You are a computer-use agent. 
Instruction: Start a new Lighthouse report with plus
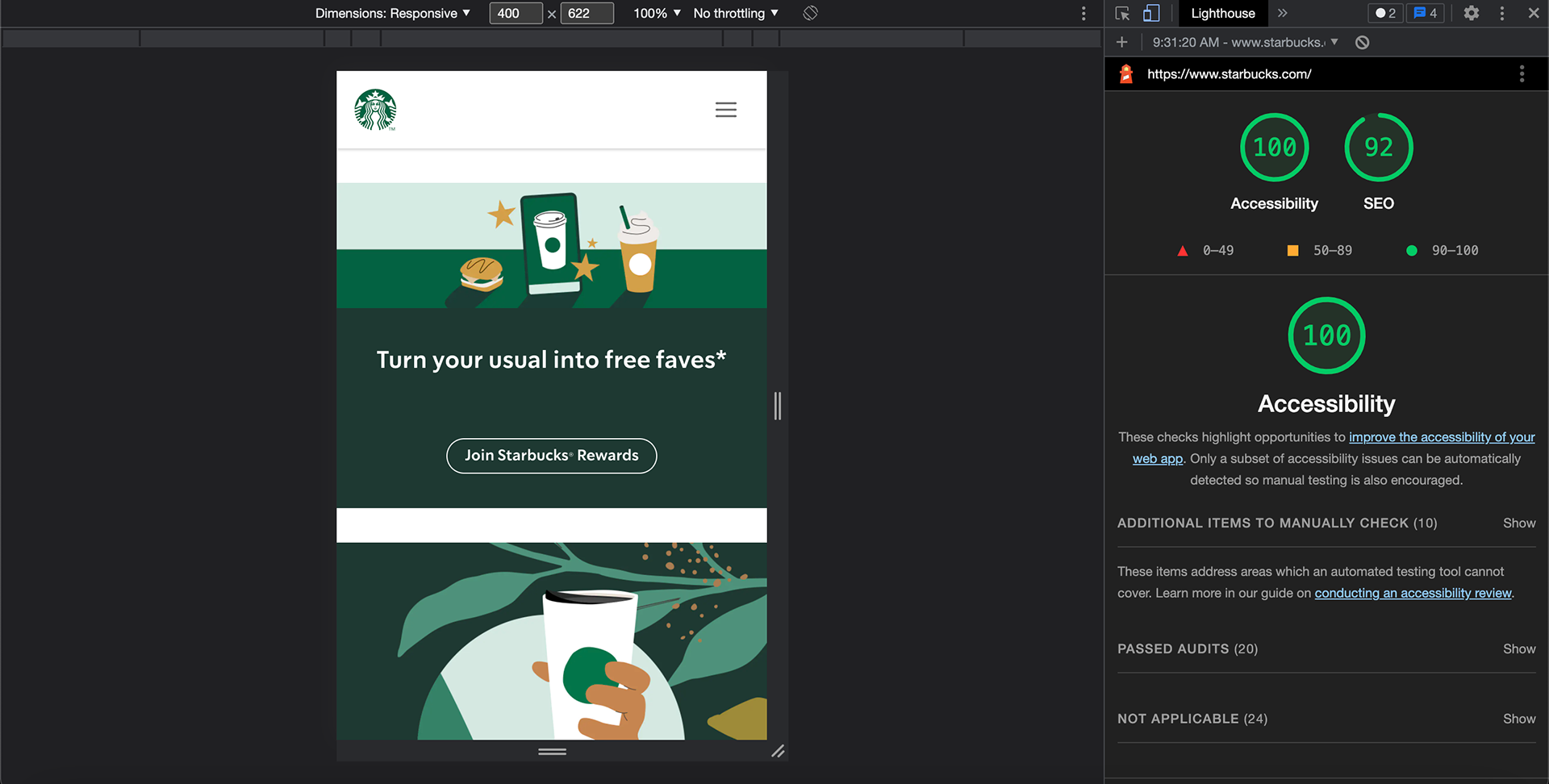tap(1121, 42)
